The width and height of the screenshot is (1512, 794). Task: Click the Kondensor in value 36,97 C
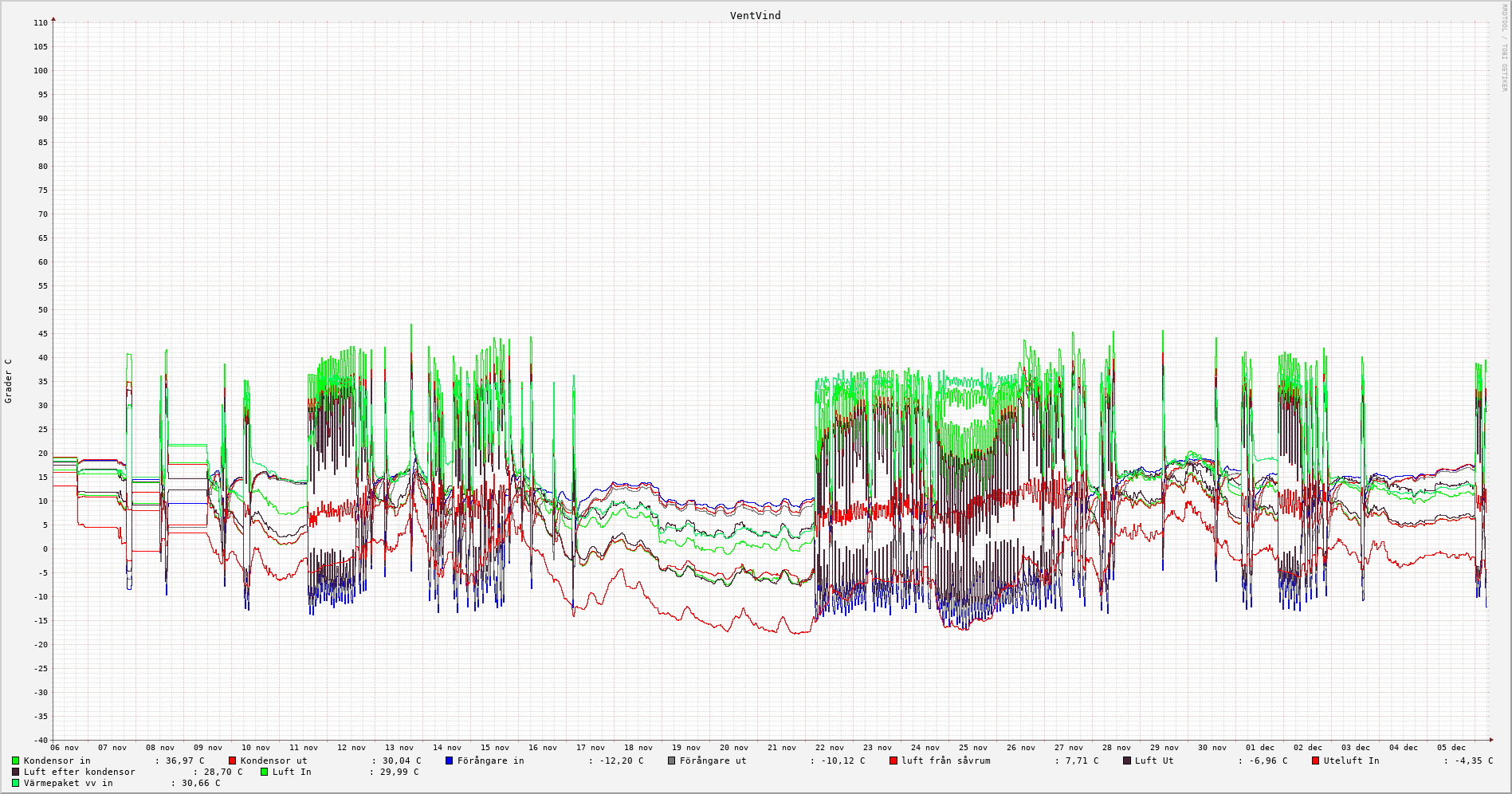184,761
